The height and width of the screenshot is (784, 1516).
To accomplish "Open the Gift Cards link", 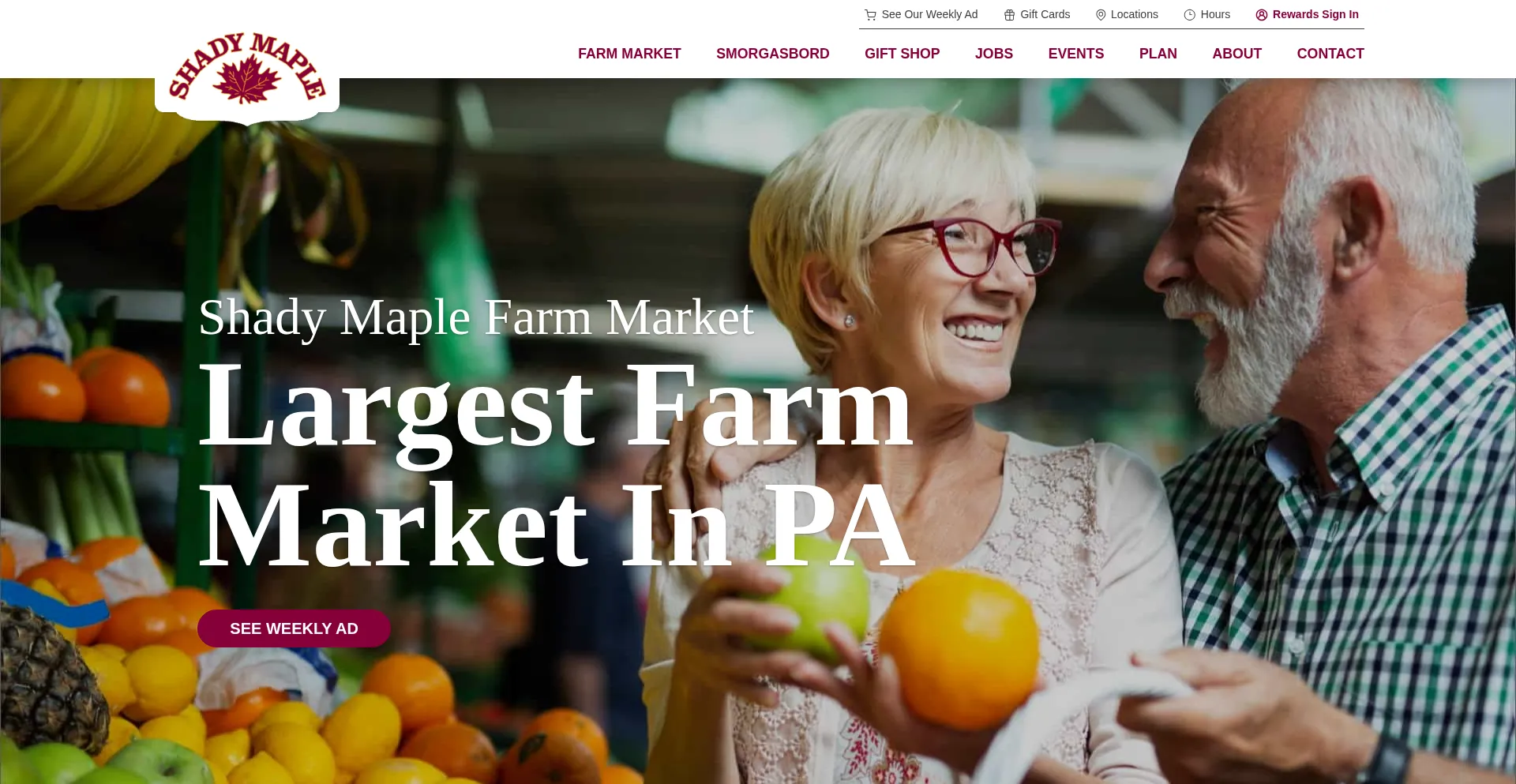I will [1045, 14].
